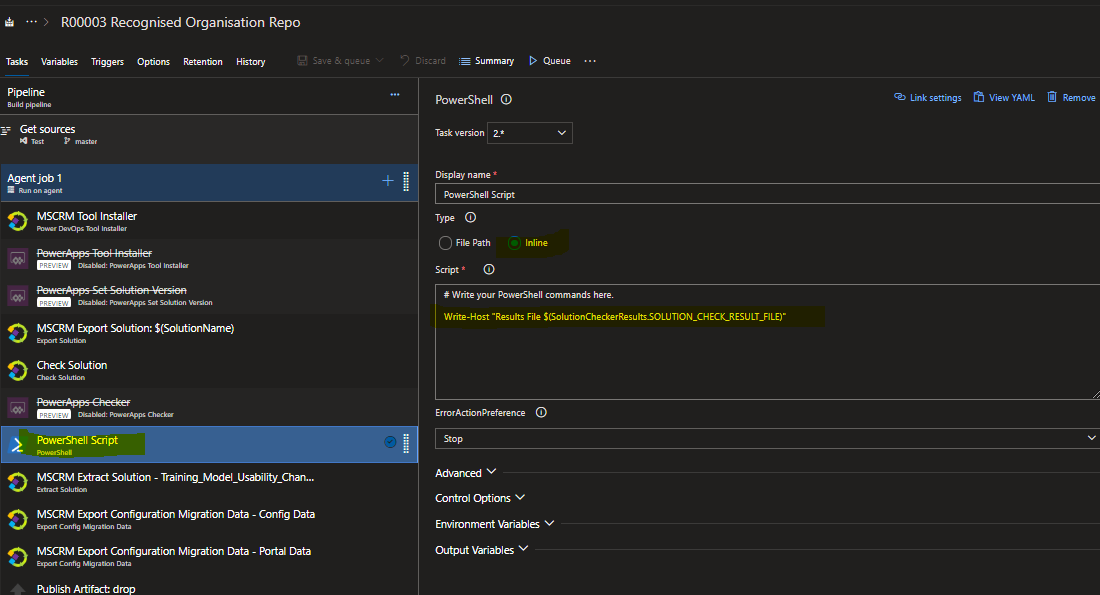The height and width of the screenshot is (595, 1100).
Task: Open the Task version dropdown
Action: (529, 132)
